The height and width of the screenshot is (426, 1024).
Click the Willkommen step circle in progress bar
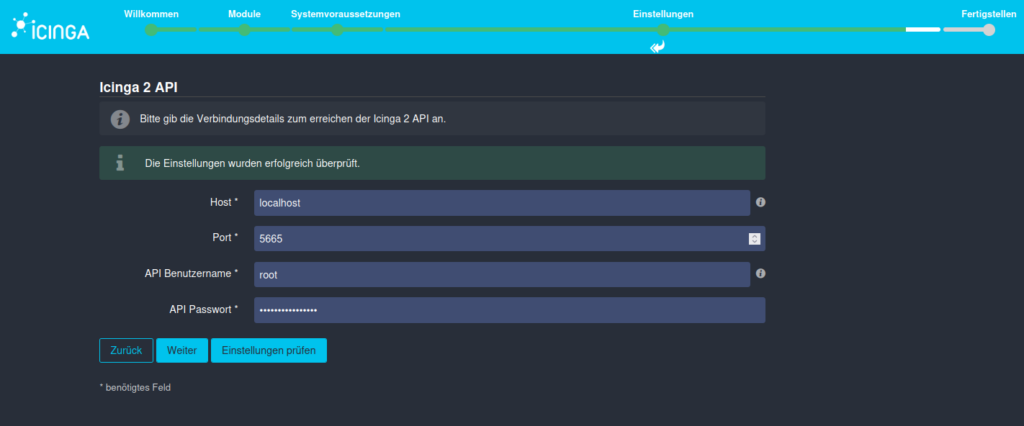[152, 30]
